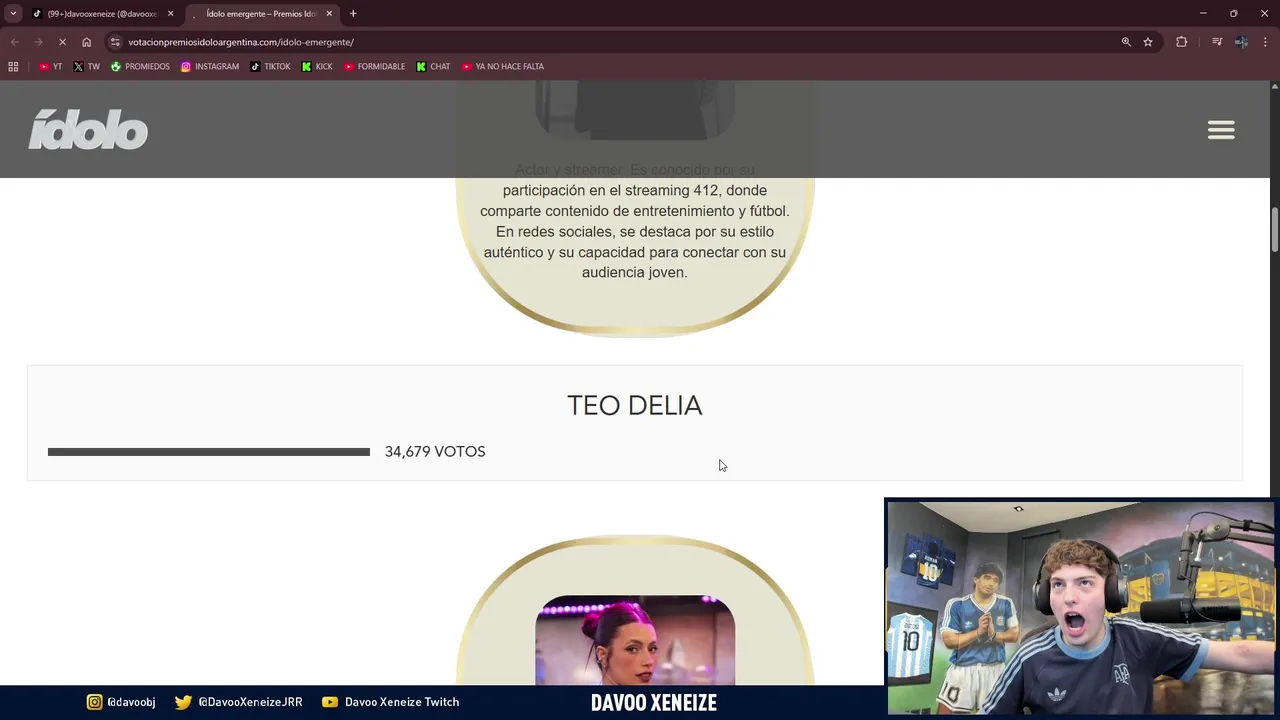Click the Instagram icon beside @davoobj

[94, 702]
